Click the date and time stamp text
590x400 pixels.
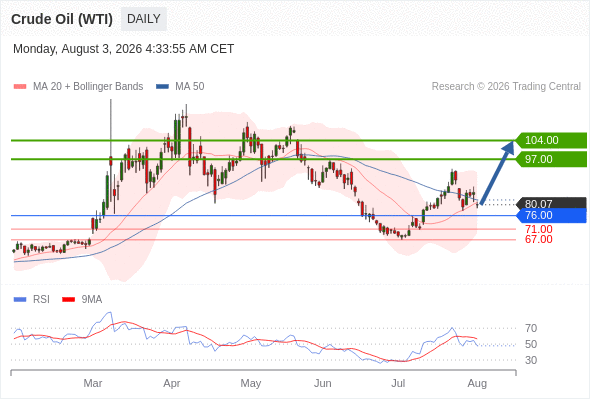(123, 49)
